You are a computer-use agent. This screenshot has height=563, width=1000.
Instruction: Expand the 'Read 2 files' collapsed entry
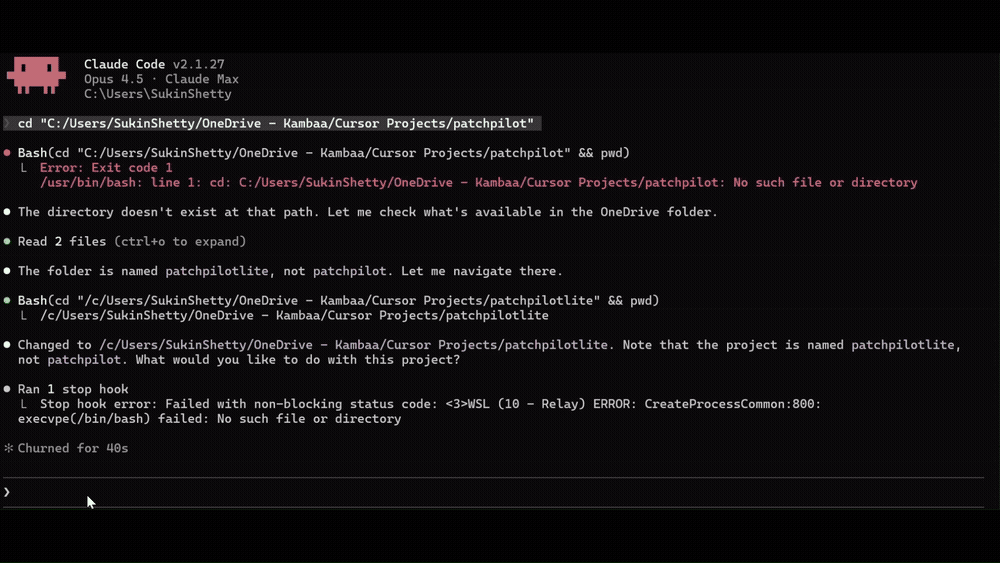131,242
